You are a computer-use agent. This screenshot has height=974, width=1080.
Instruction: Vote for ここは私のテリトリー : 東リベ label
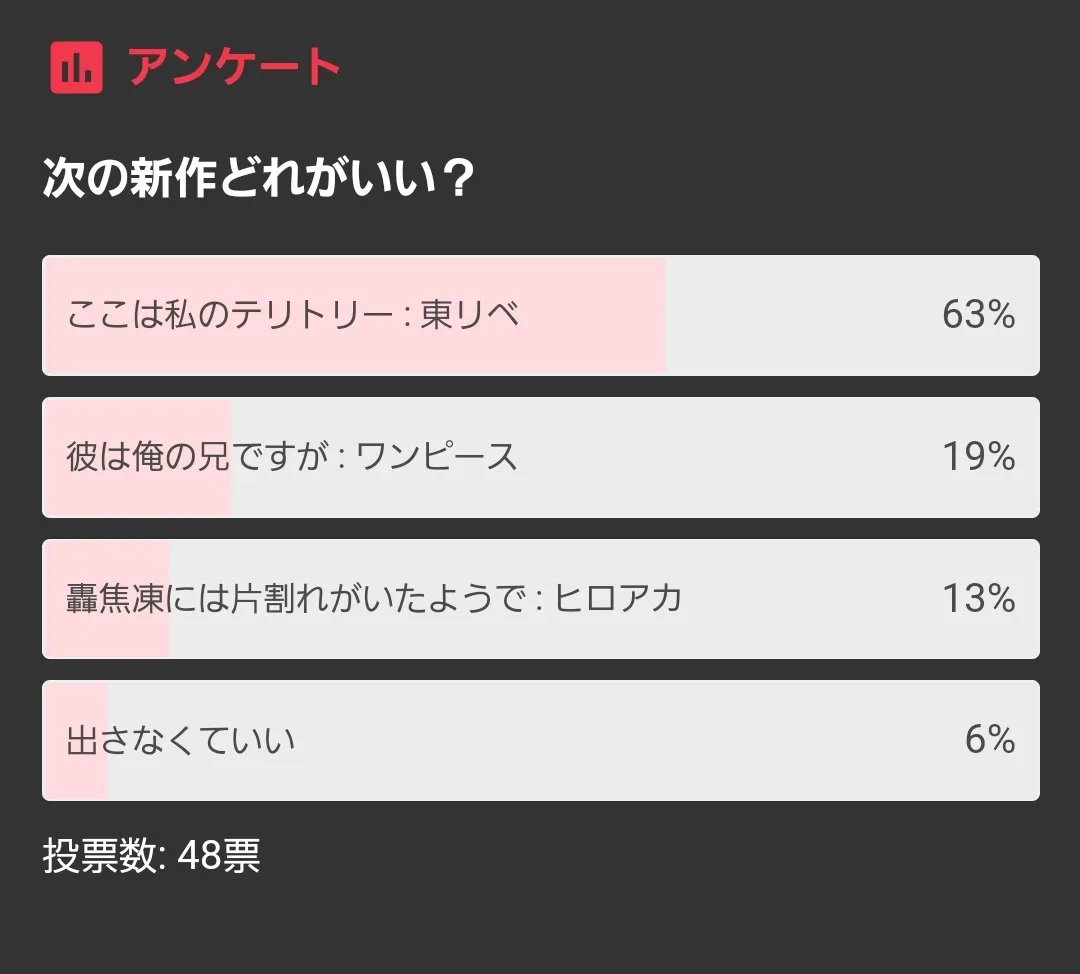pyautogui.click(x=293, y=316)
